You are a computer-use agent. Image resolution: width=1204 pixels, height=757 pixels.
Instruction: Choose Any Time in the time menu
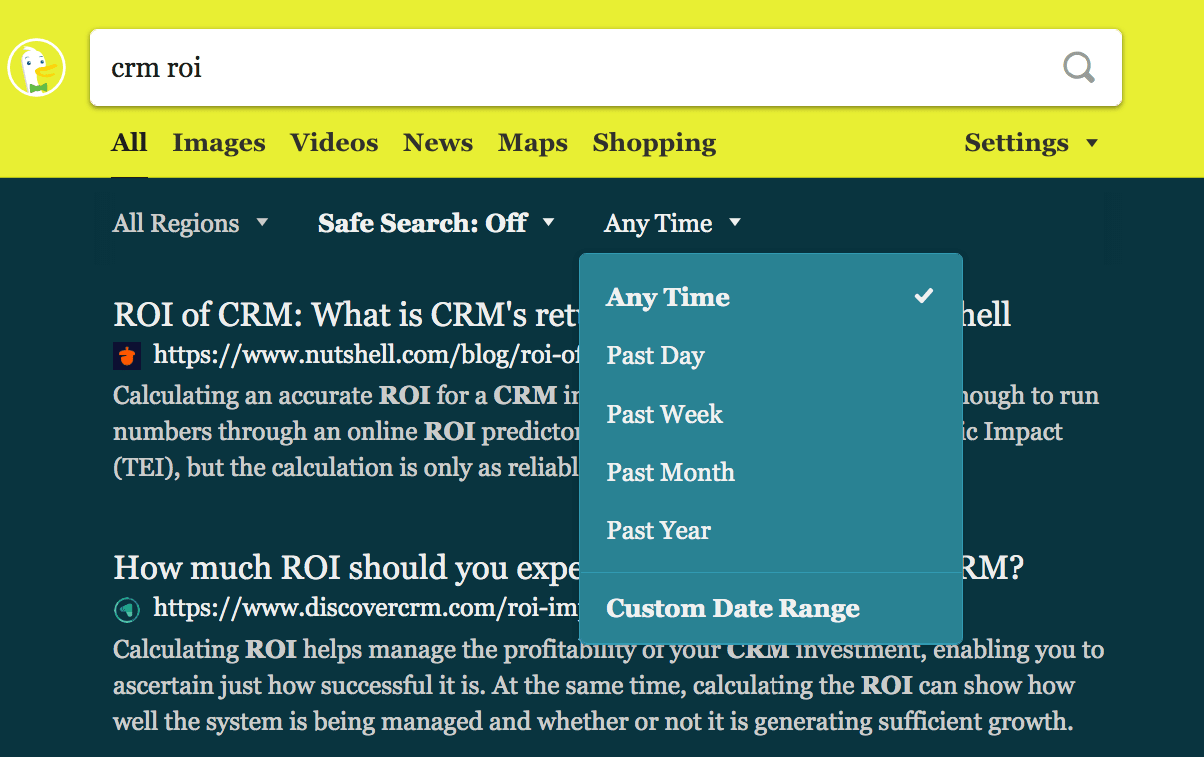click(770, 297)
